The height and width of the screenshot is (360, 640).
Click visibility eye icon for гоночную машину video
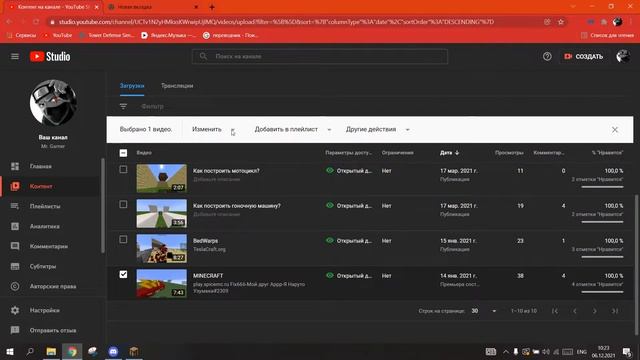(x=330, y=205)
